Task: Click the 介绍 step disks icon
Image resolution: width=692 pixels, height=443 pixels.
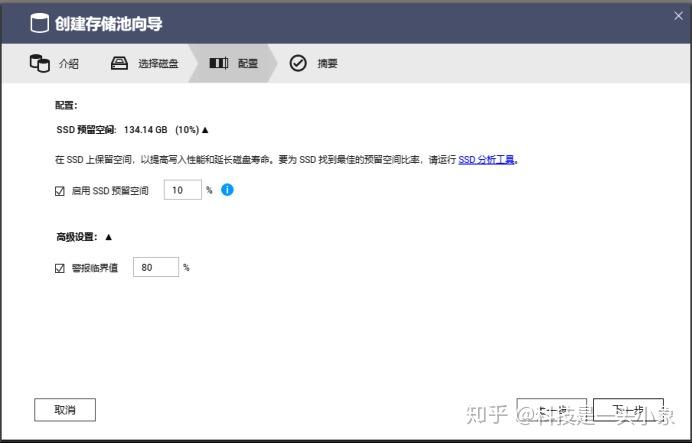Action: tap(40, 63)
